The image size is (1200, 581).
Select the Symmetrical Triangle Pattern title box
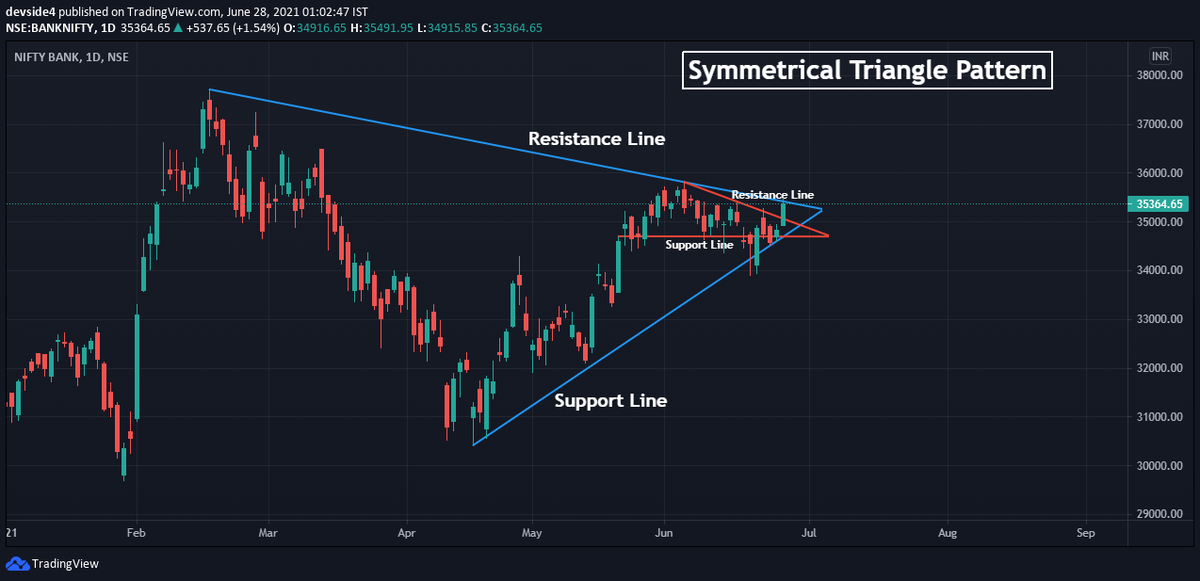tap(867, 72)
